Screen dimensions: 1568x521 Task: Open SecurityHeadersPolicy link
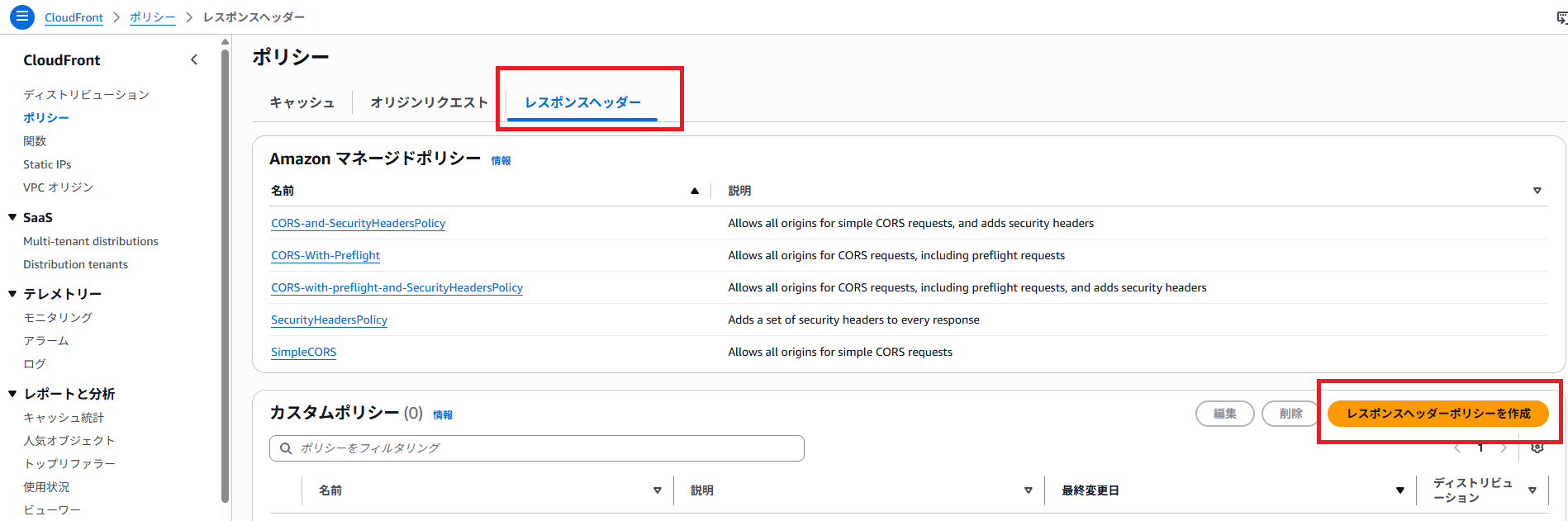tap(329, 320)
